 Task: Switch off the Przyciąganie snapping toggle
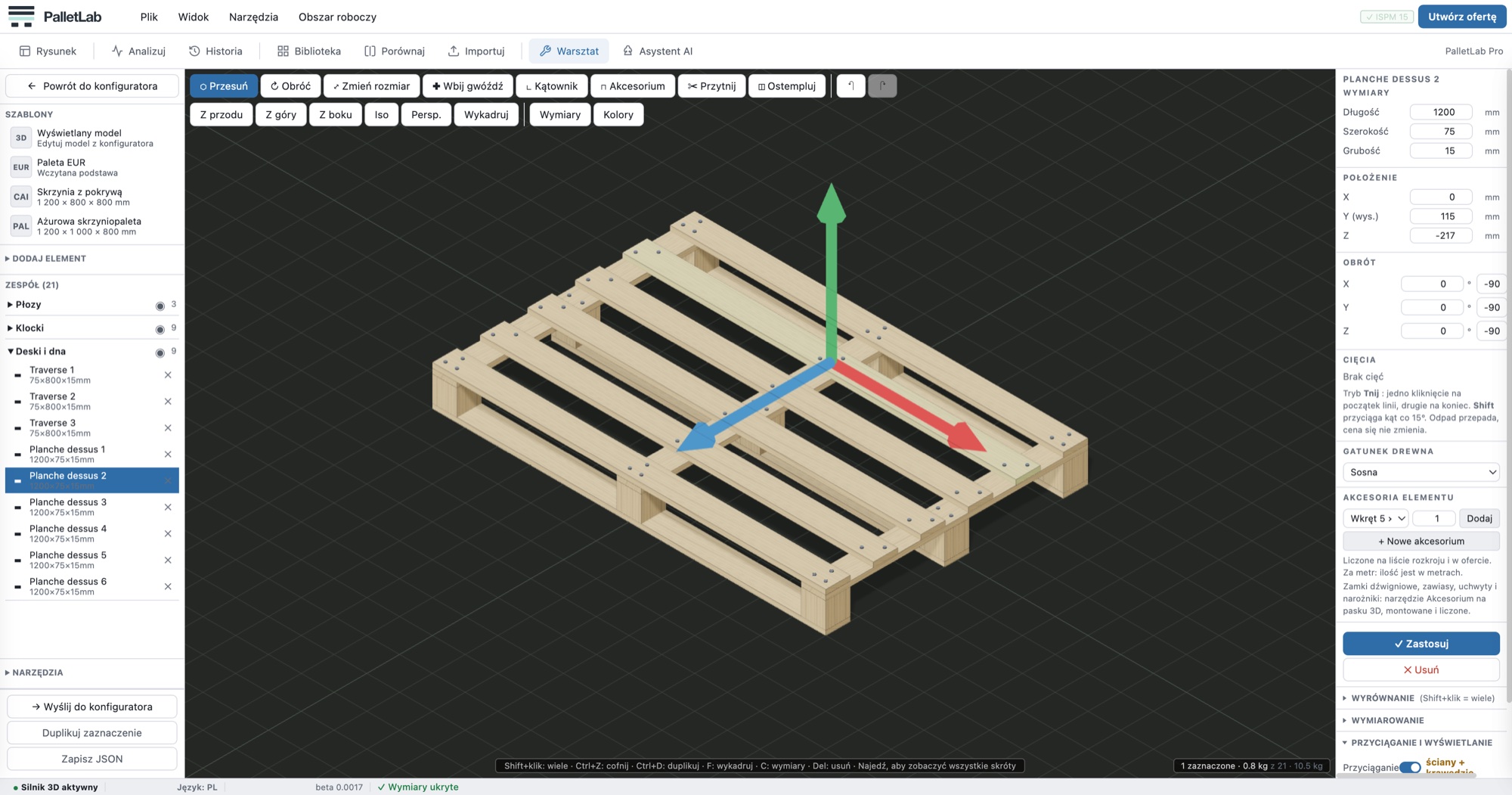1410,767
